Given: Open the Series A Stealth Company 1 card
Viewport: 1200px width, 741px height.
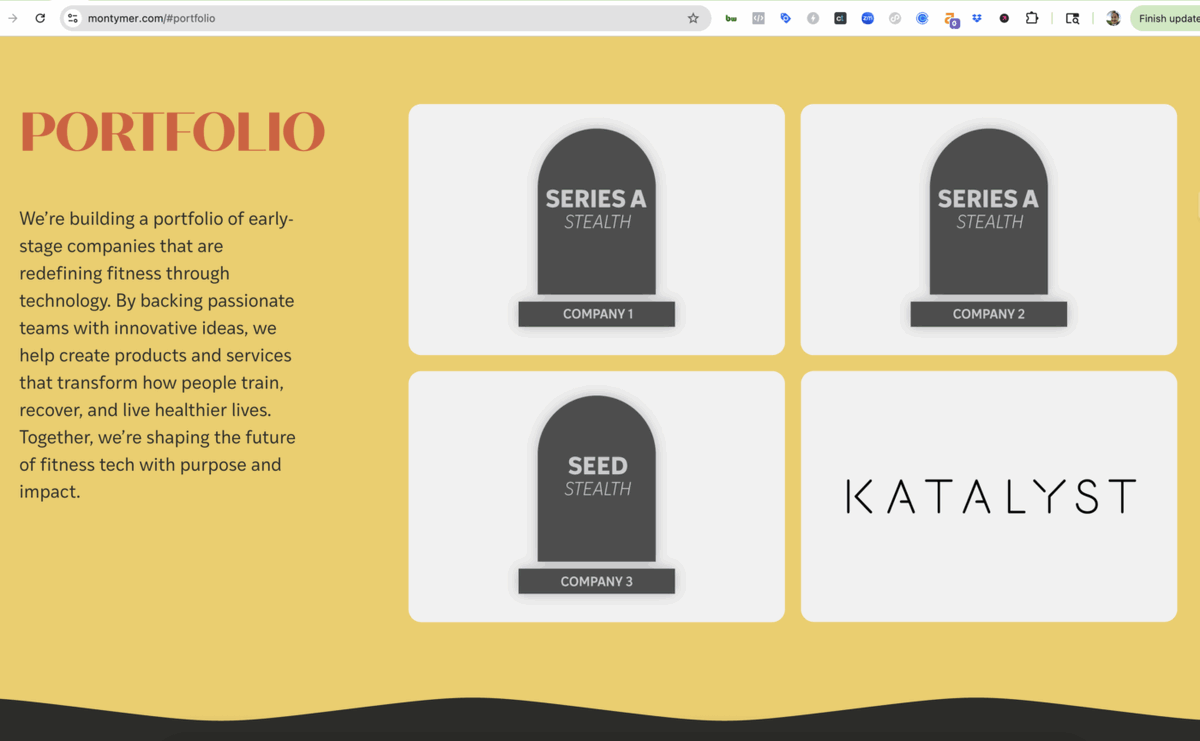Looking at the screenshot, I should tap(597, 229).
